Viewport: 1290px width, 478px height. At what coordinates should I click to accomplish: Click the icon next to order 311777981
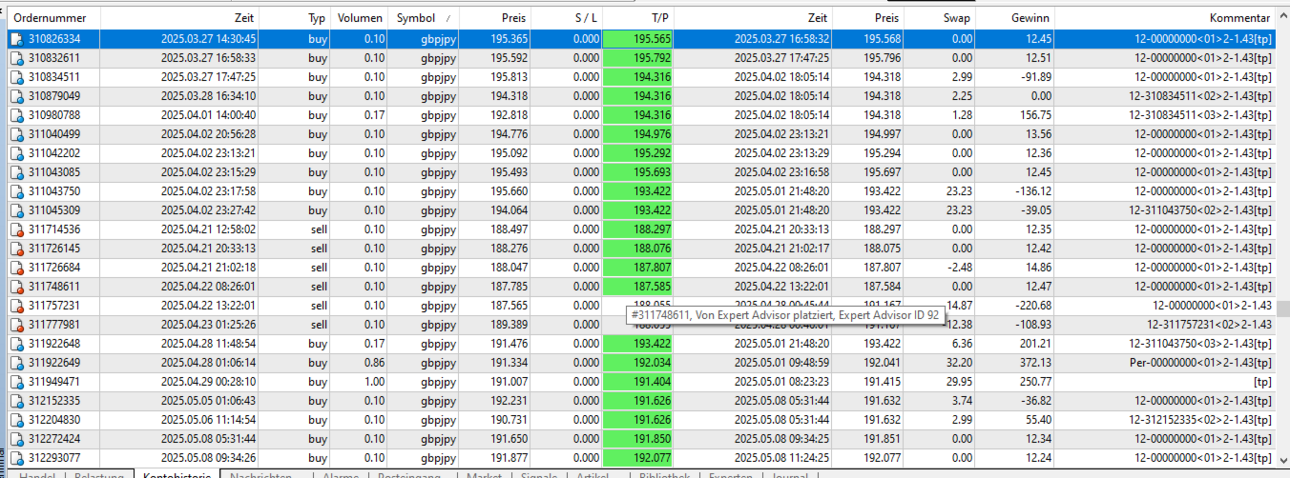coord(17,324)
